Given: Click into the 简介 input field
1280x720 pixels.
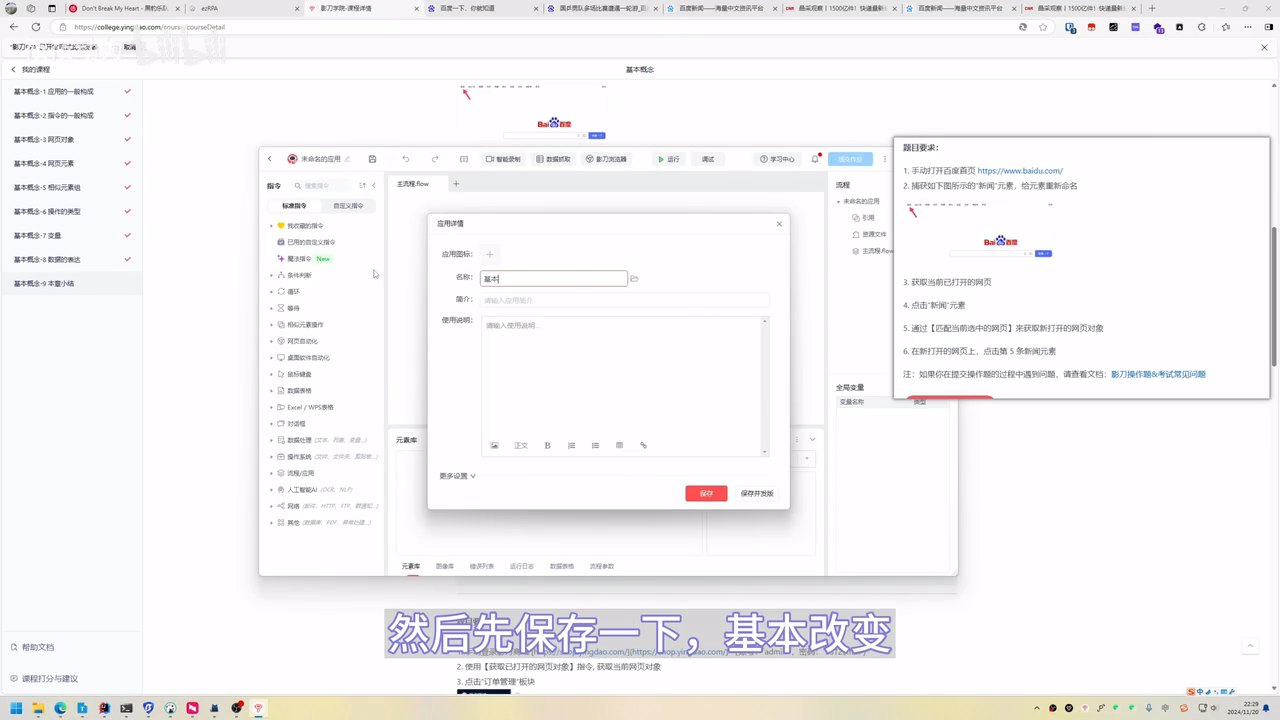Looking at the screenshot, I should point(625,300).
